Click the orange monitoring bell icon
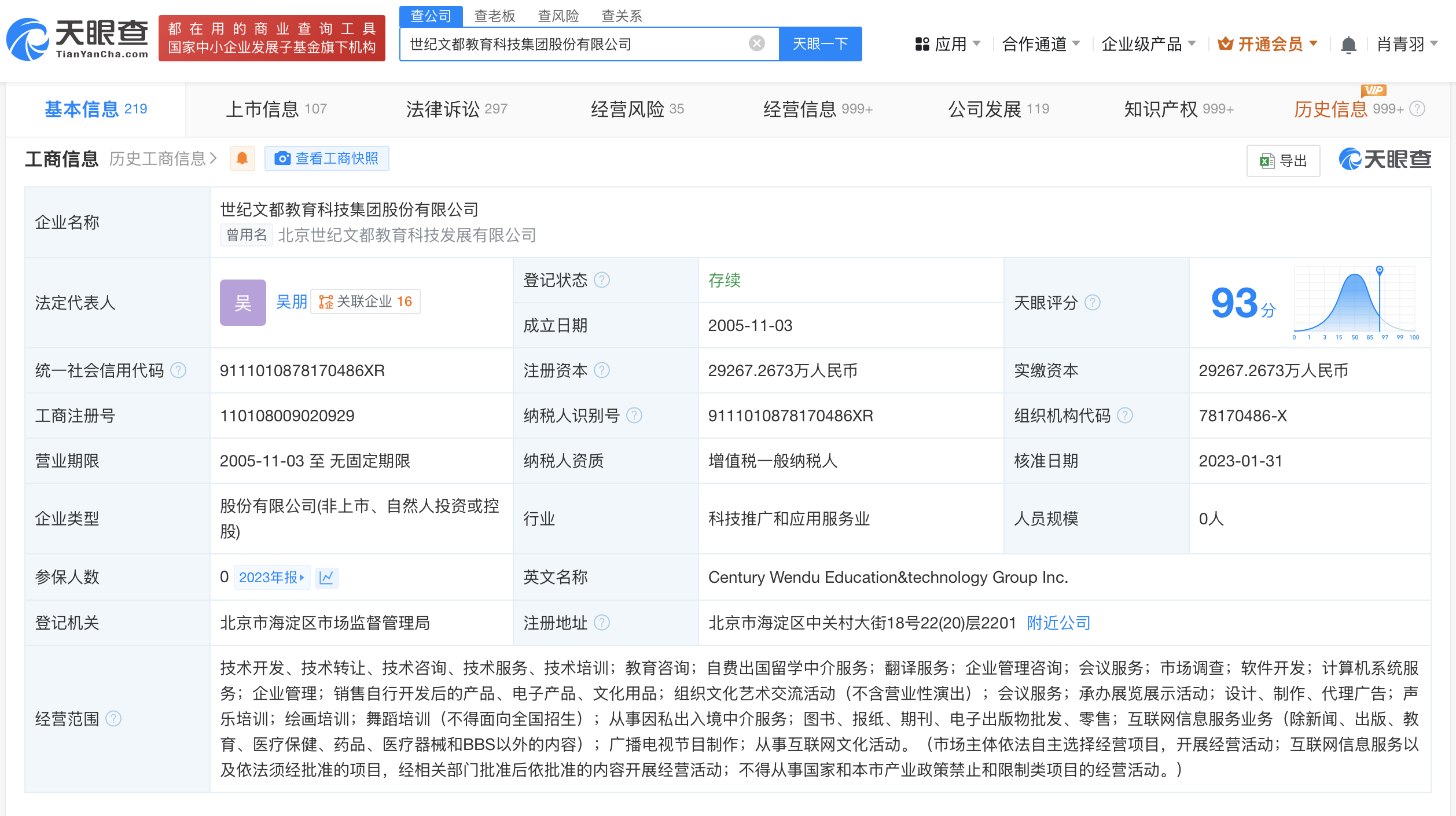This screenshot has height=816, width=1456. point(242,159)
